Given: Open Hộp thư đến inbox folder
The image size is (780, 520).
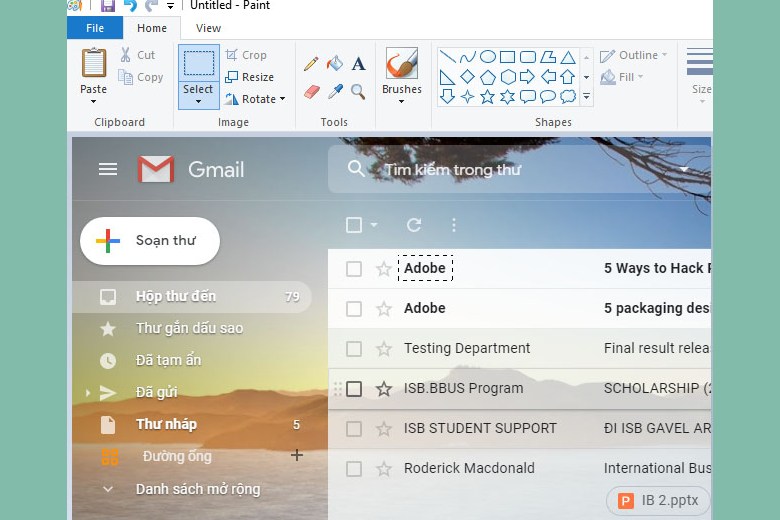Looking at the screenshot, I should [x=192, y=297].
